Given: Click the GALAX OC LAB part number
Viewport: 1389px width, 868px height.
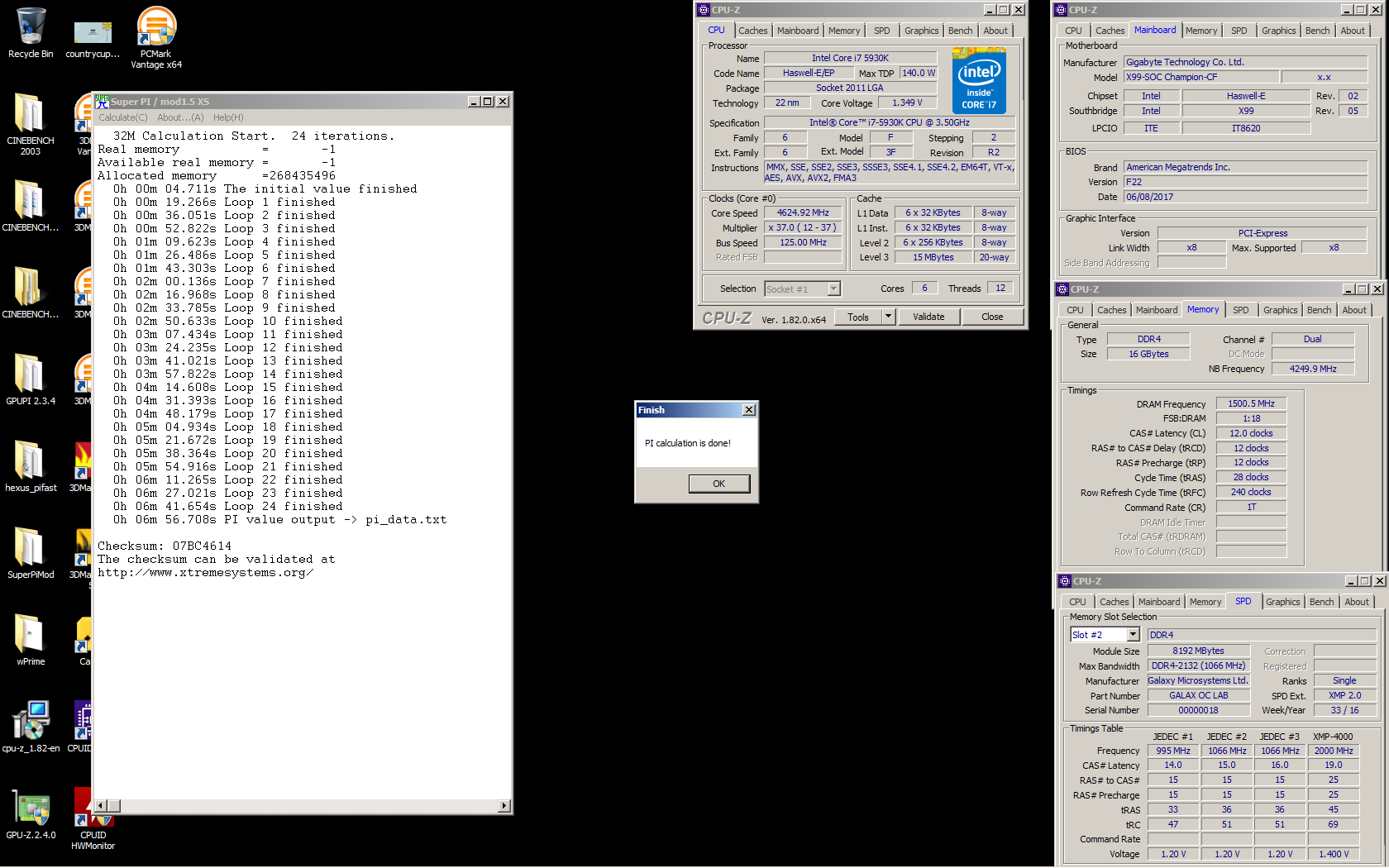Looking at the screenshot, I should pyautogui.click(x=1198, y=695).
